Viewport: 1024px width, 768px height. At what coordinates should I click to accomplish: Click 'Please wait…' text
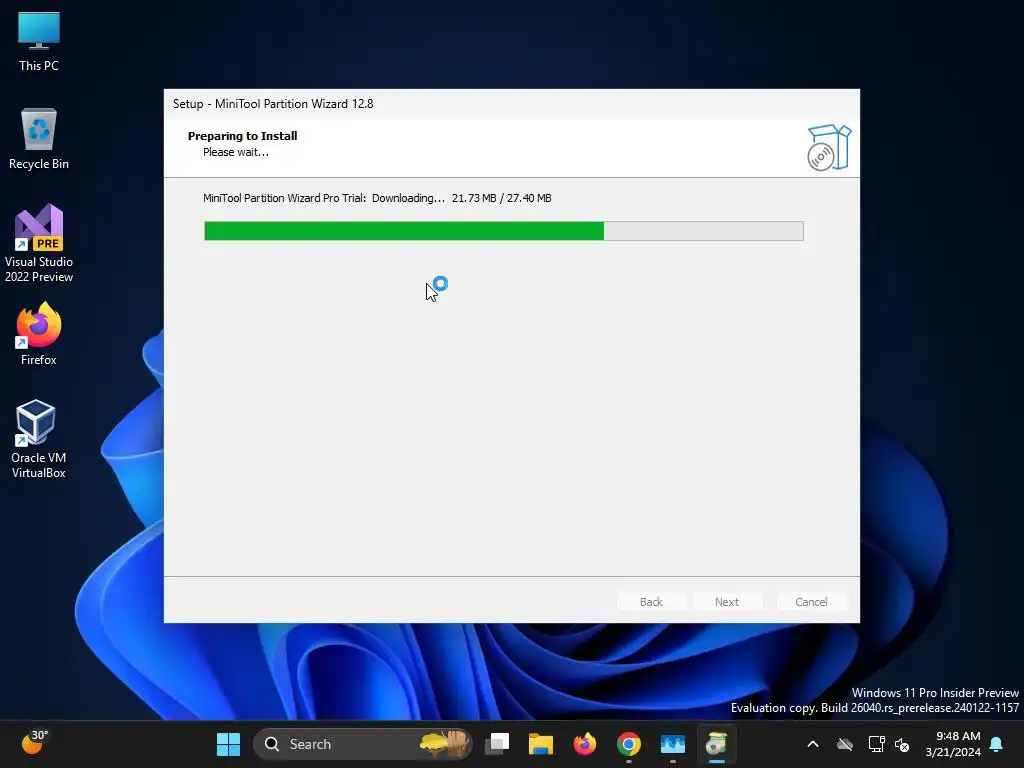click(236, 152)
